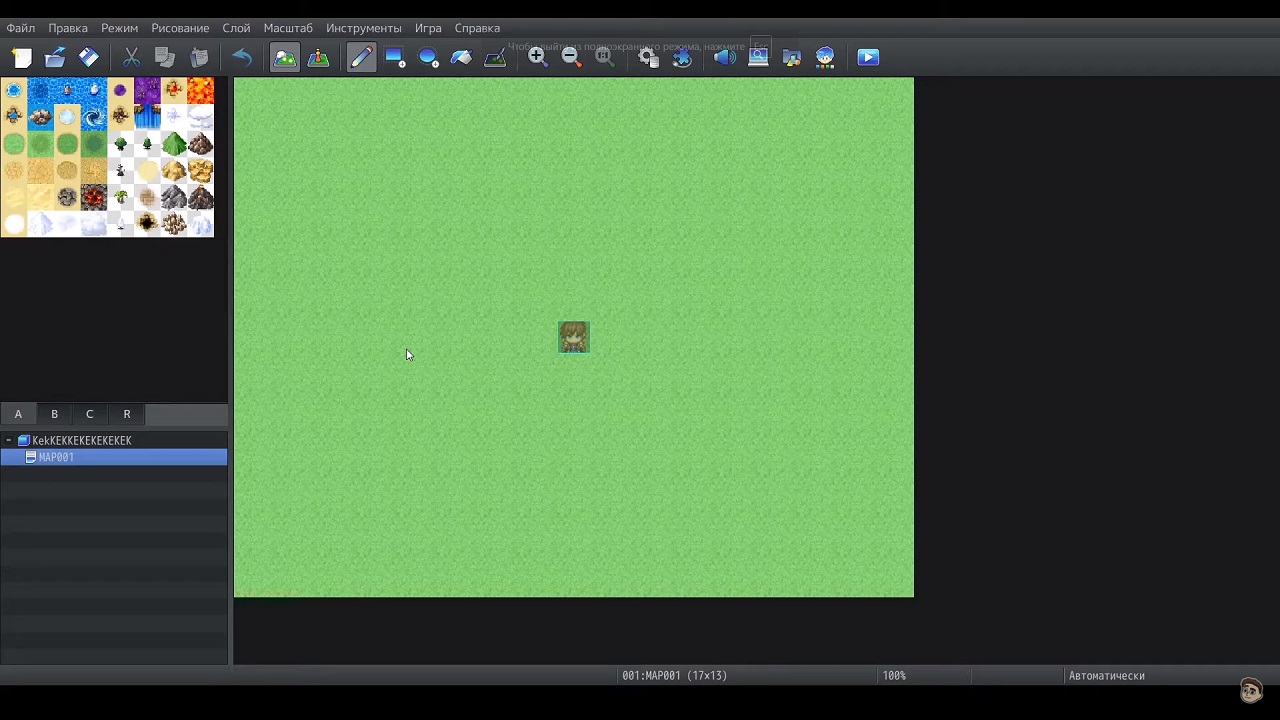
Task: Start playtest with the play icon
Action: [x=868, y=58]
